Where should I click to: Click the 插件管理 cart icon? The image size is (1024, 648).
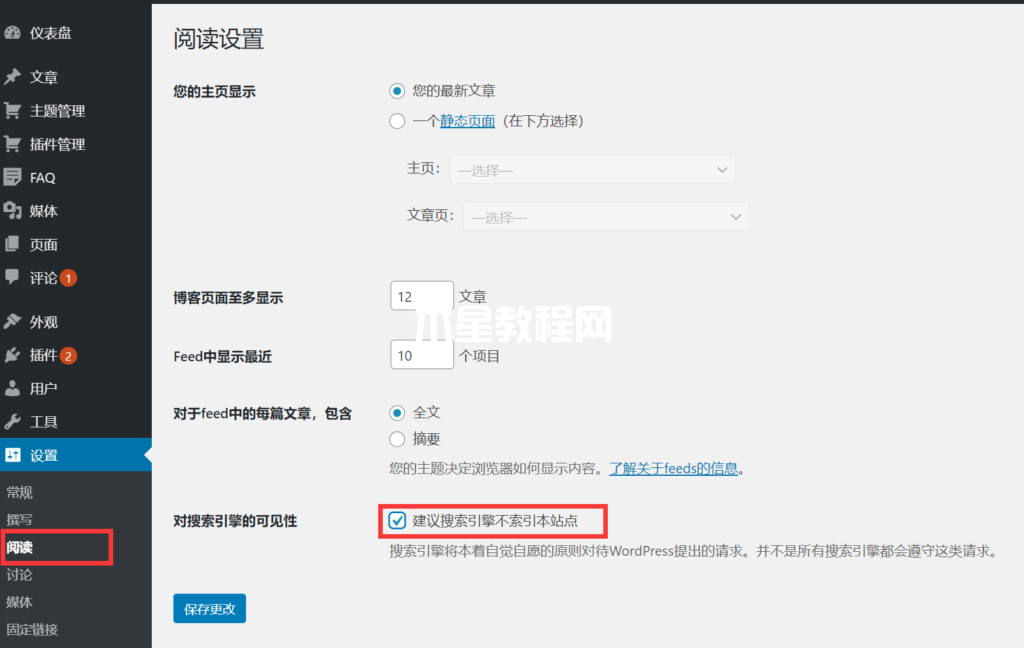(12, 144)
